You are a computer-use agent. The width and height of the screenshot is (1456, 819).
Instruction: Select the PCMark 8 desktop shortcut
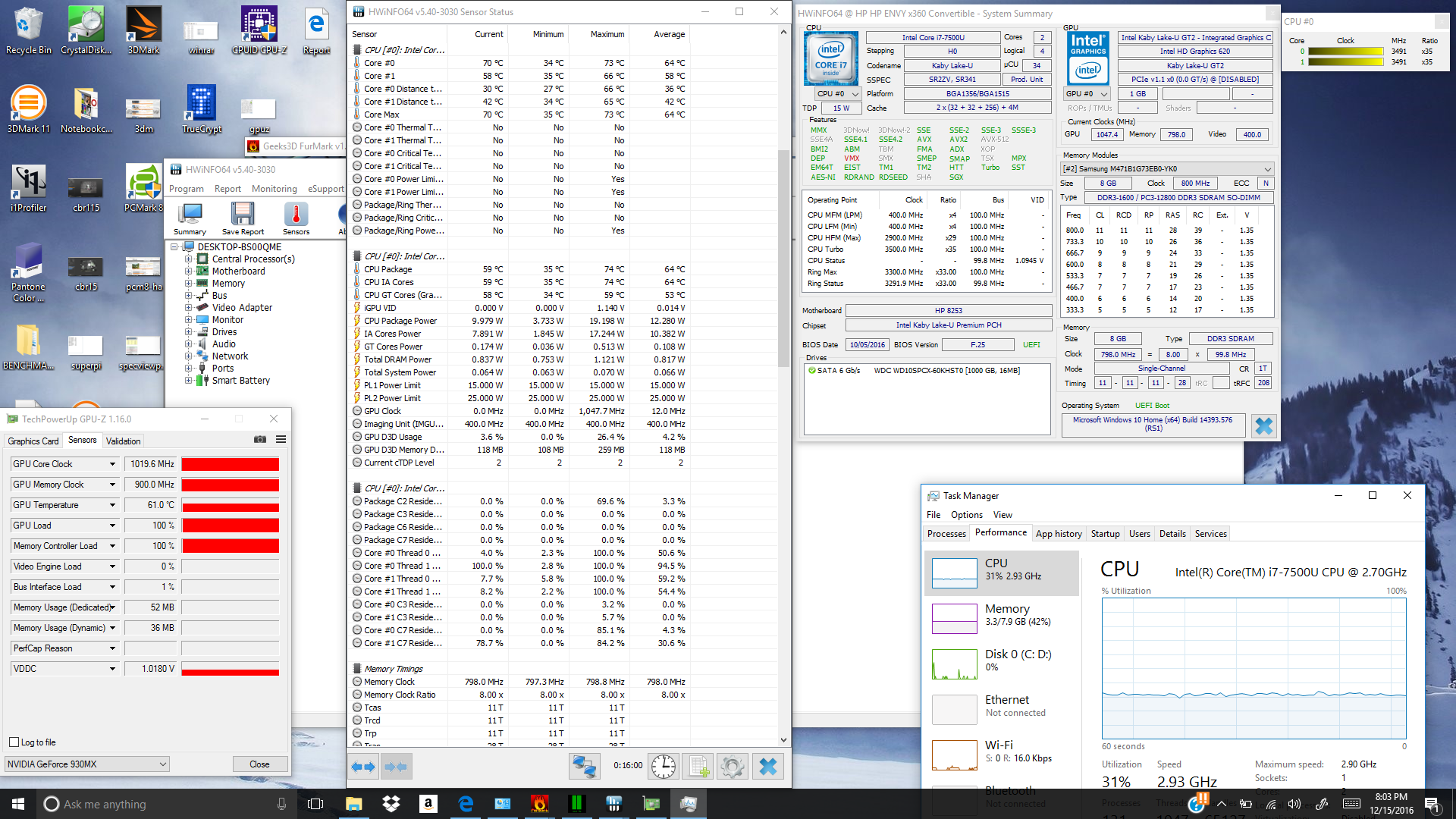[143, 188]
